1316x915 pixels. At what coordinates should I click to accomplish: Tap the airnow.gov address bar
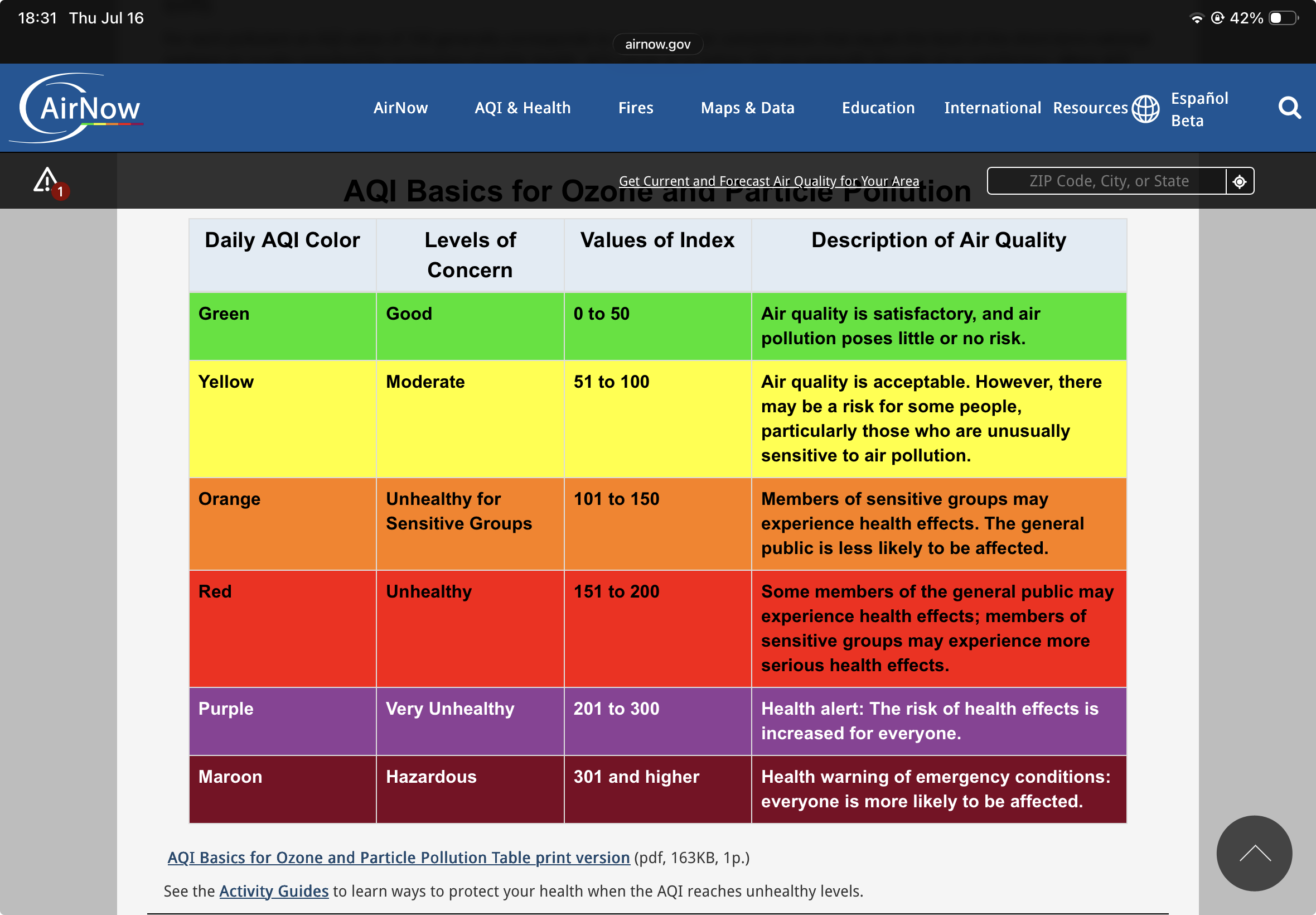[657, 44]
